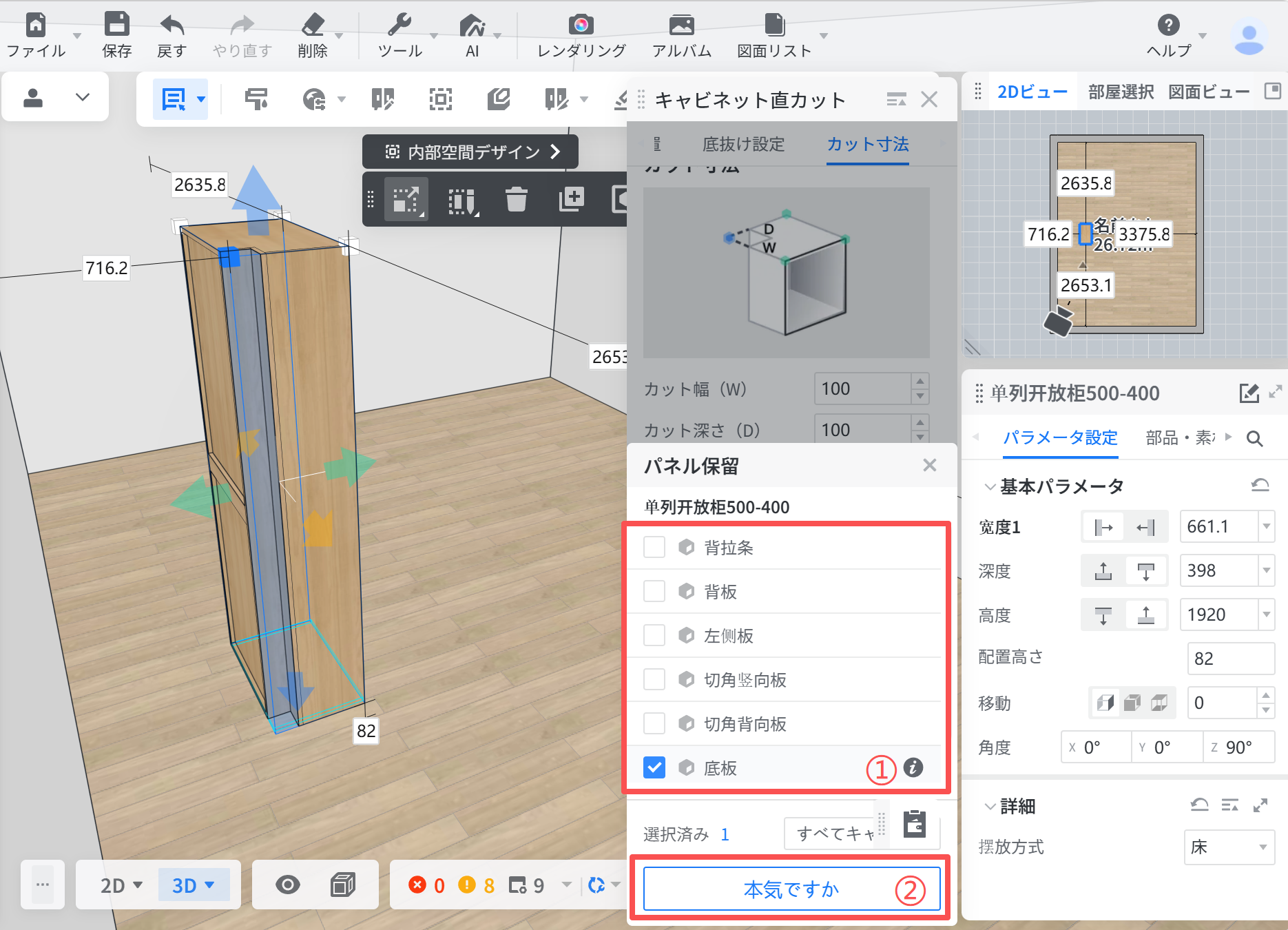This screenshot has width=1288, height=930.
Task: Toggle 宽度1 left-anchor direction button
Action: 1103,528
